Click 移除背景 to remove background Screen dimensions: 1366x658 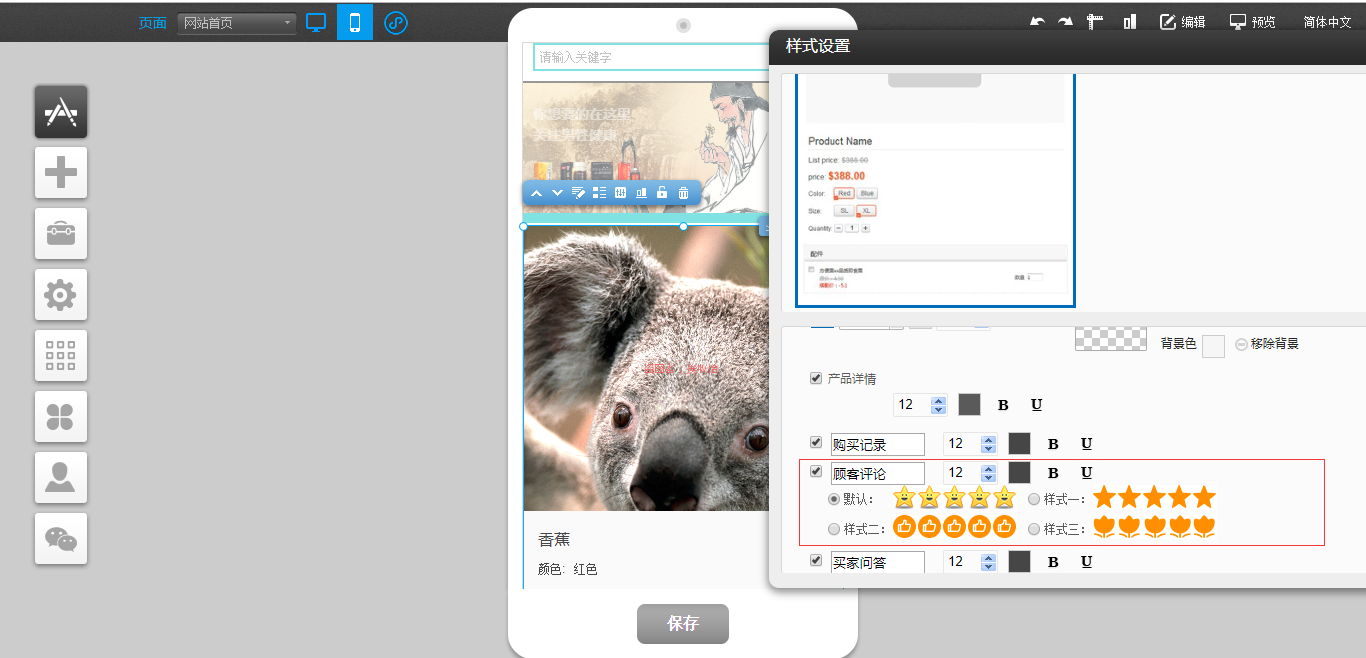pos(1267,344)
